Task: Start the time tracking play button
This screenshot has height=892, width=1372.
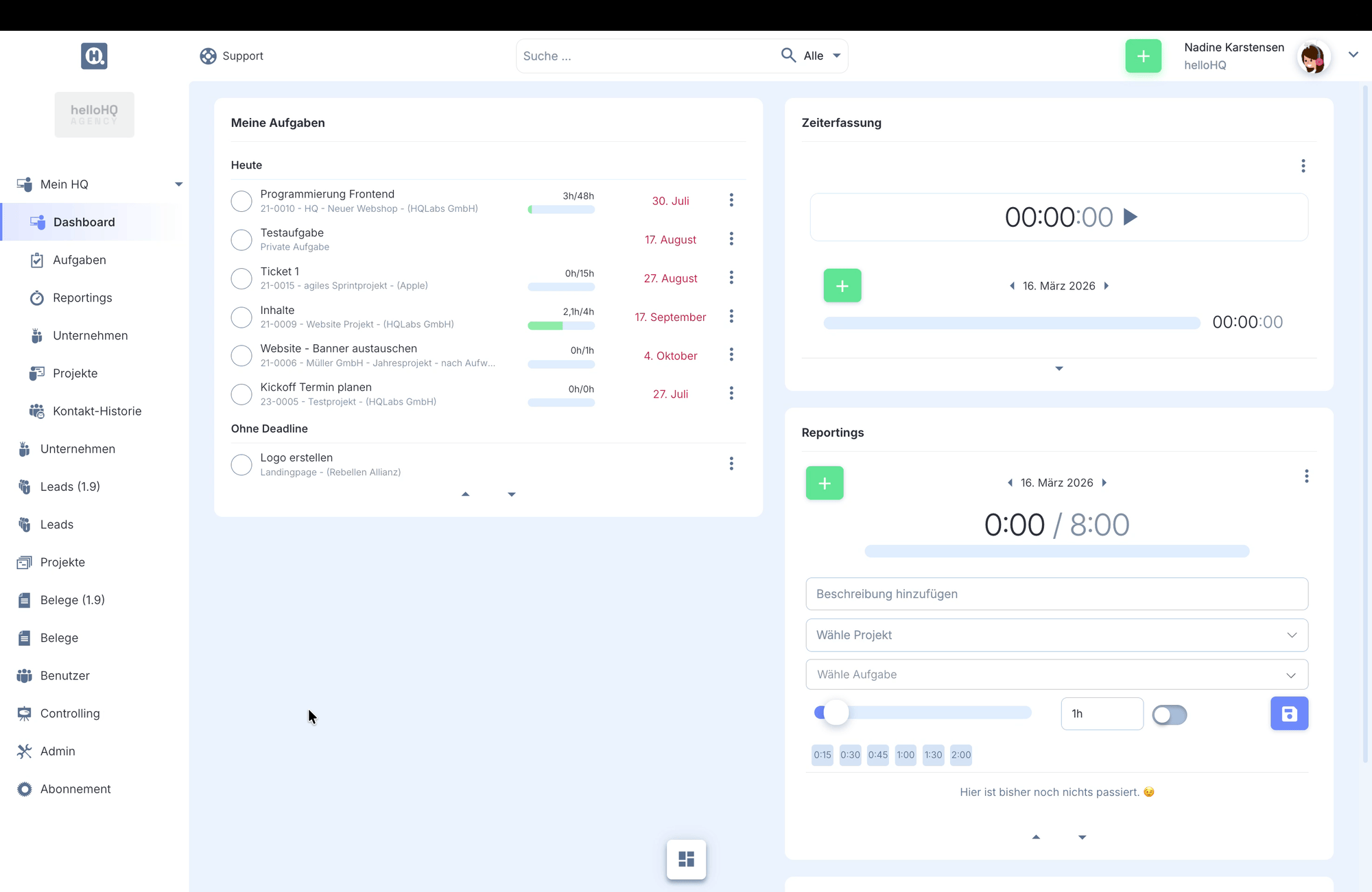Action: [1131, 217]
